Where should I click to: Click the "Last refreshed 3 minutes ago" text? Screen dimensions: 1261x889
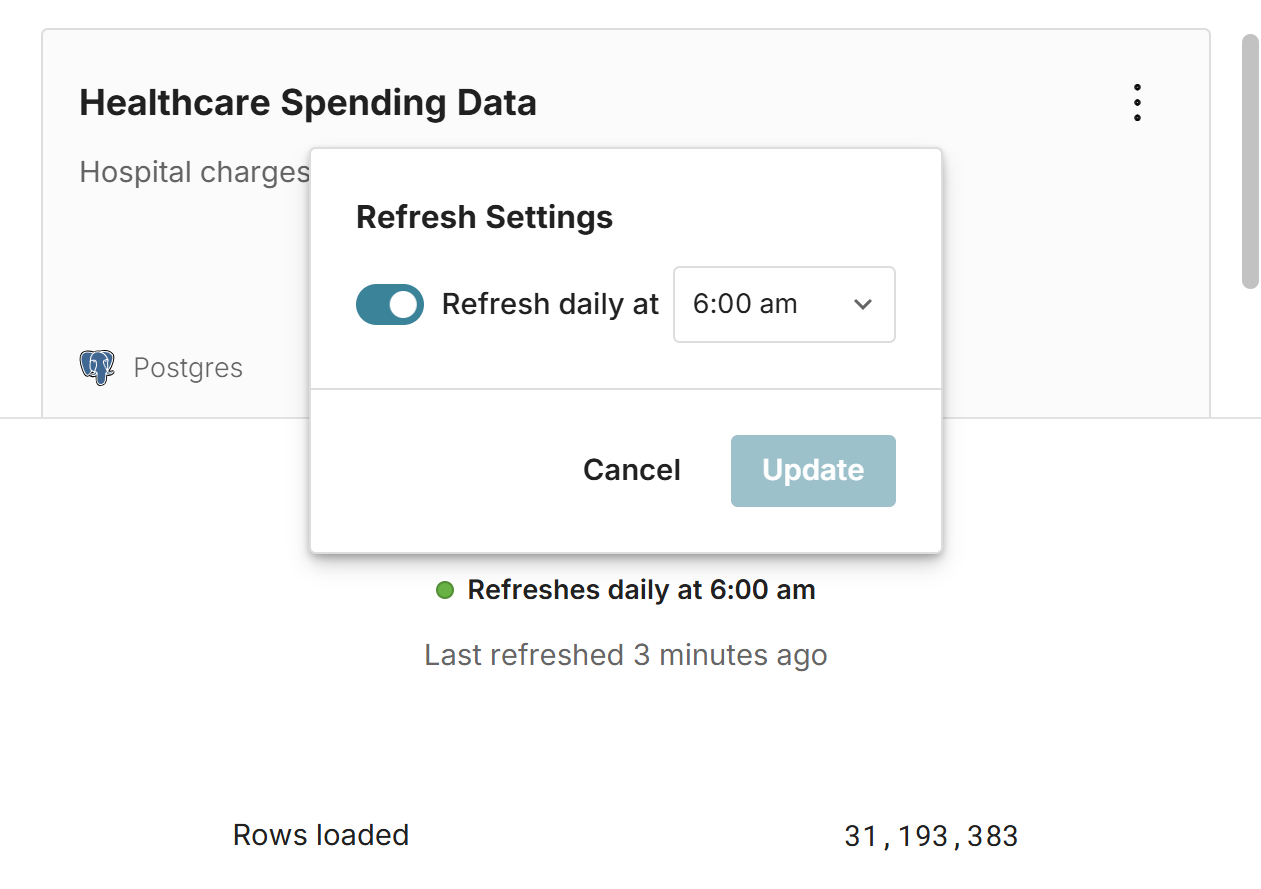coord(626,655)
